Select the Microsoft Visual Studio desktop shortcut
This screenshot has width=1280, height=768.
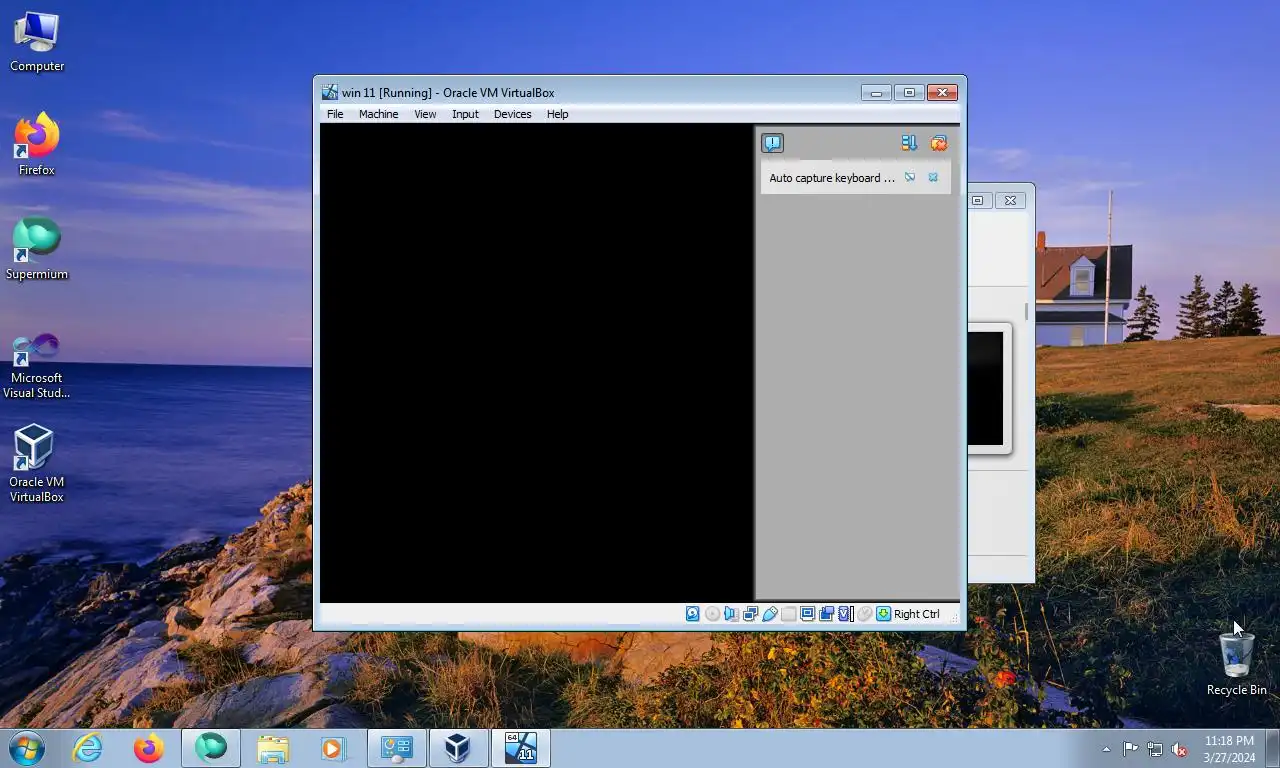click(37, 366)
